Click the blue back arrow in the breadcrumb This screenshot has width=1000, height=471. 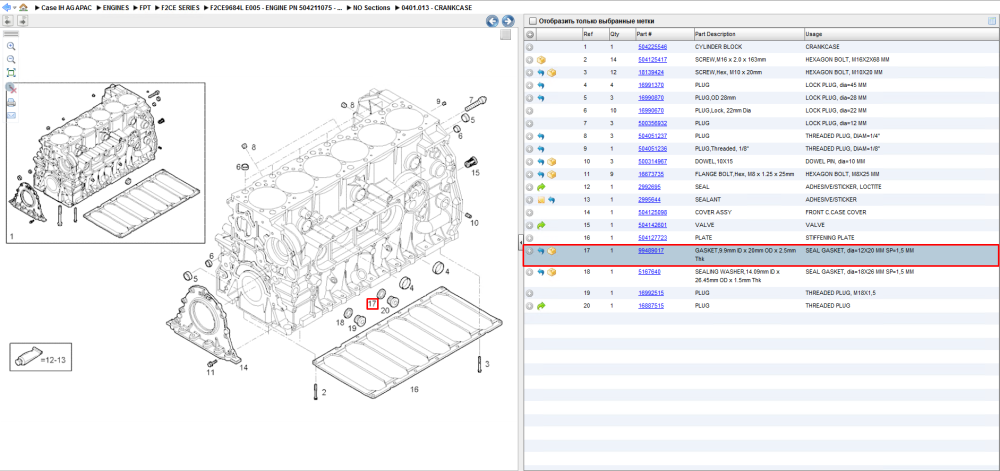7,7
